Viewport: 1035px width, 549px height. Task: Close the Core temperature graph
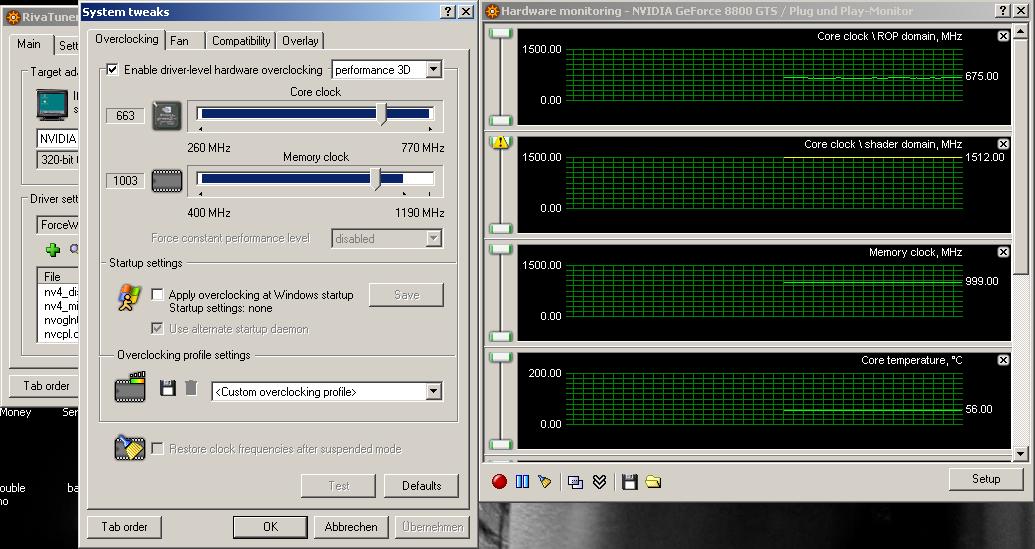(x=1003, y=360)
